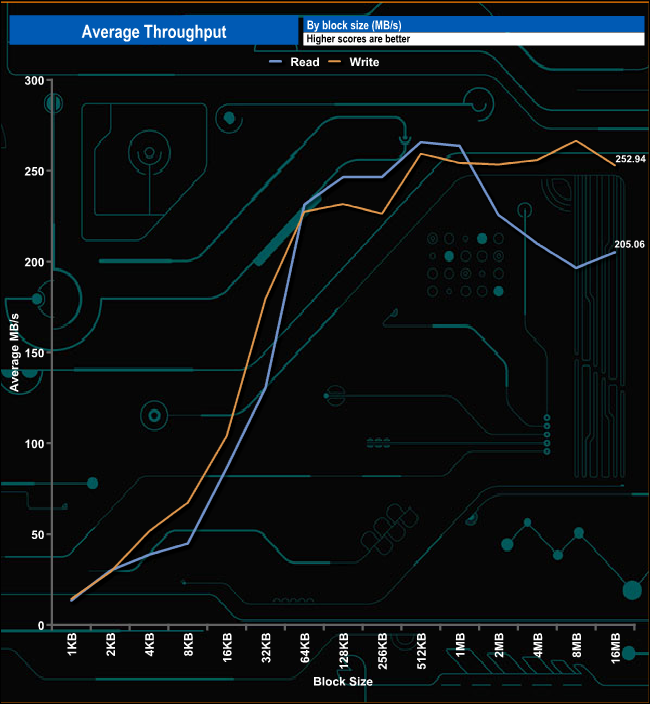Click the Read line low point at 8MB

[576, 268]
